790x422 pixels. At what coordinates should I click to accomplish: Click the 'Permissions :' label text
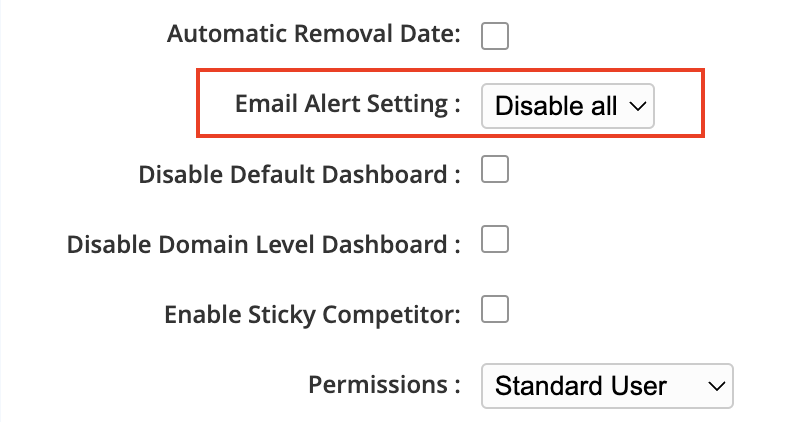tap(384, 384)
